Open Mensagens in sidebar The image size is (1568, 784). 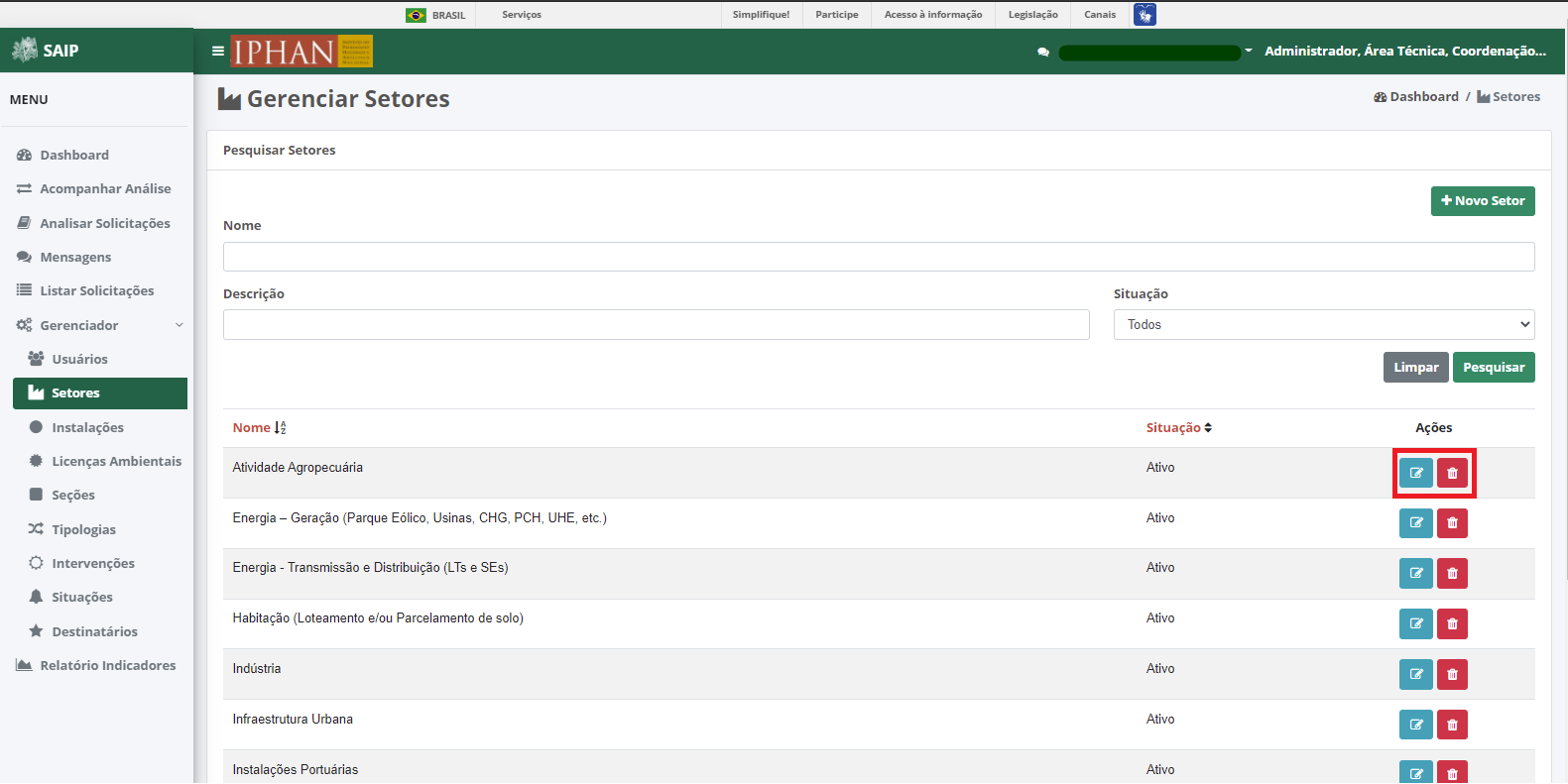click(x=75, y=257)
